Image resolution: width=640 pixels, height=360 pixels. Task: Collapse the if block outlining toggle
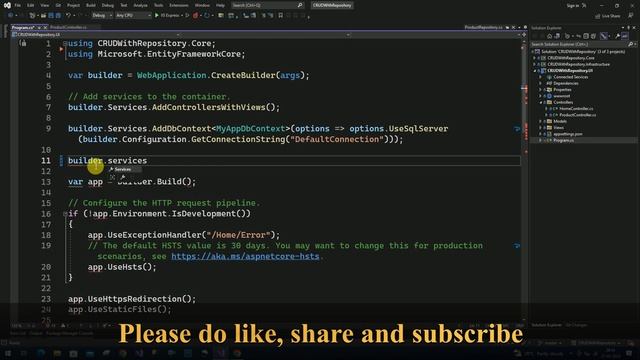pyautogui.click(x=65, y=214)
